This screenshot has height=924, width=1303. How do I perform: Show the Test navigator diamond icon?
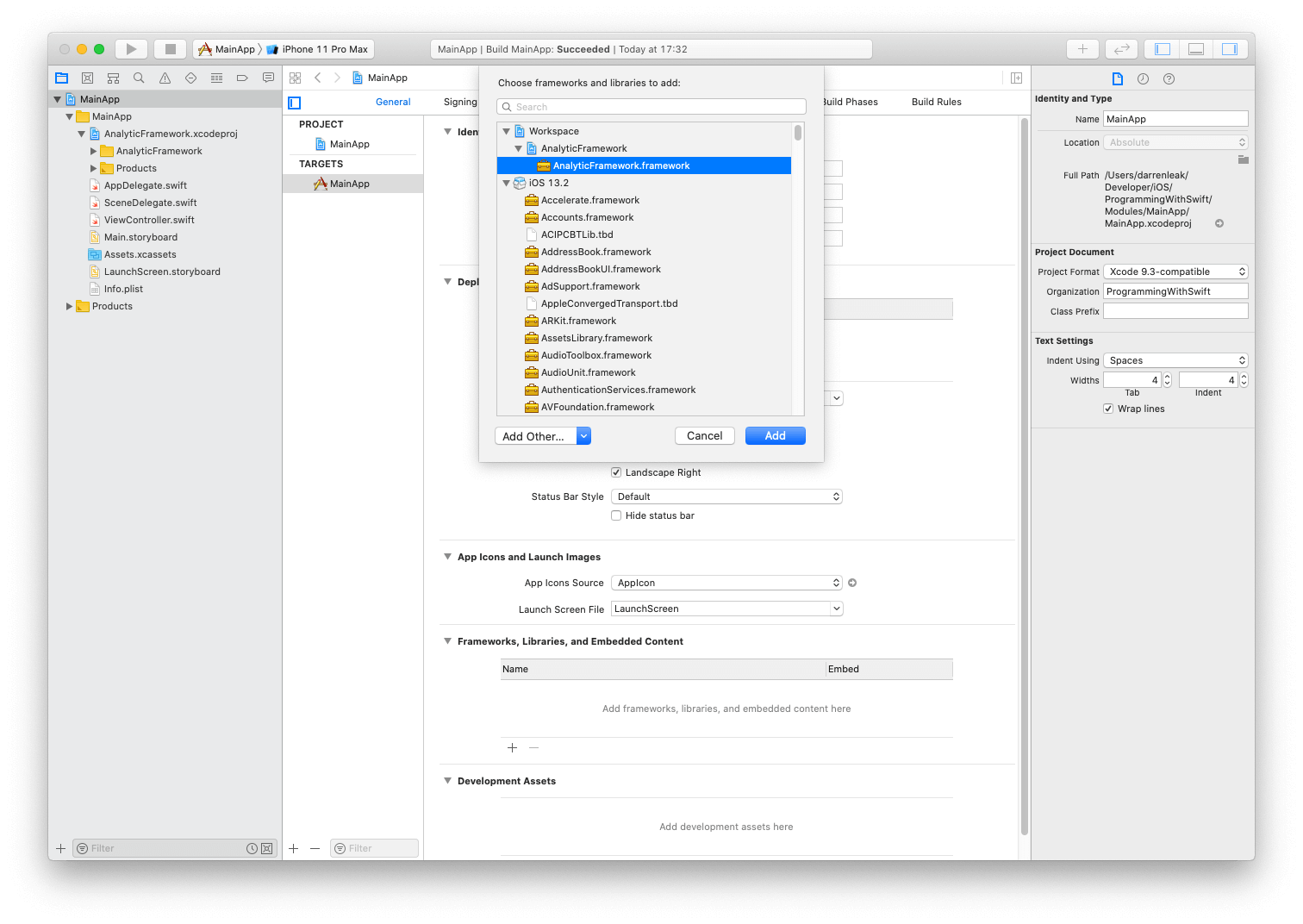pyautogui.click(x=190, y=78)
